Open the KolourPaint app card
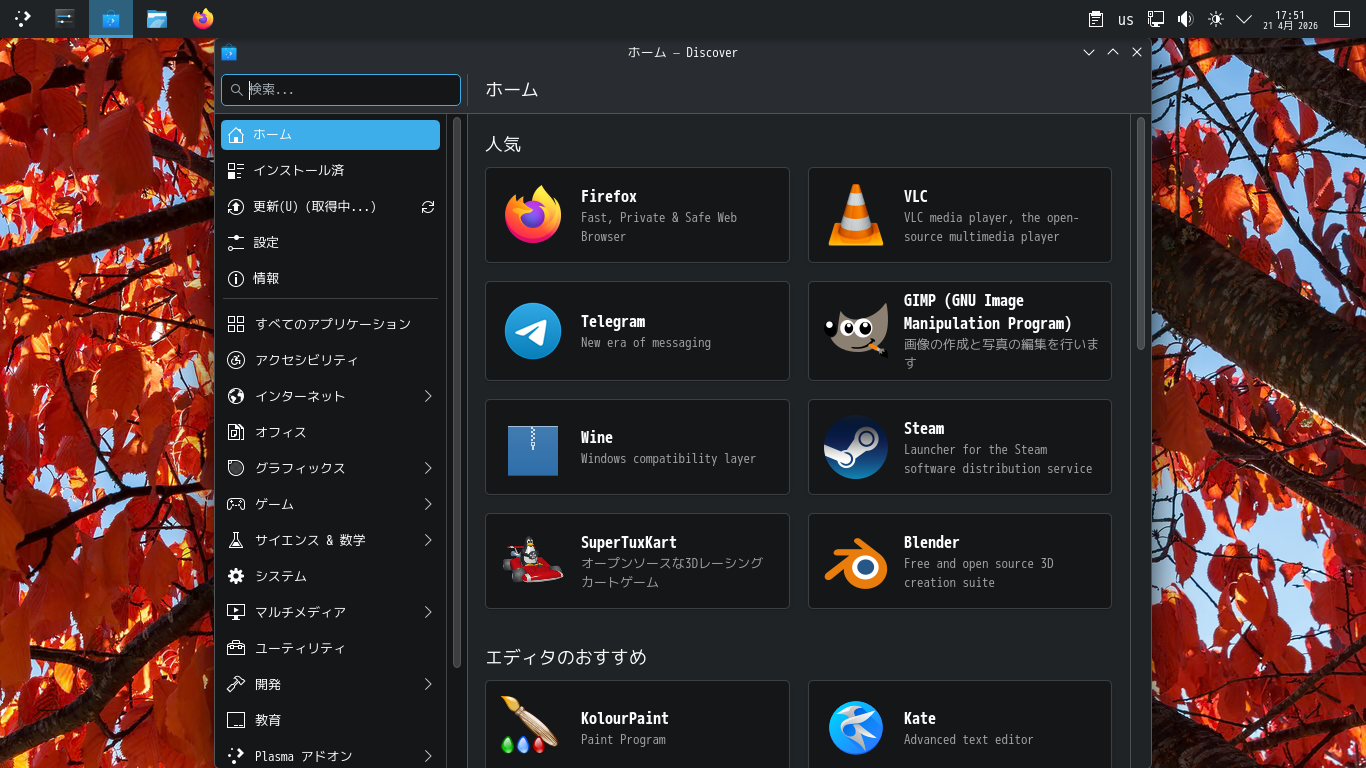Image resolution: width=1366 pixels, height=768 pixels. tap(637, 724)
